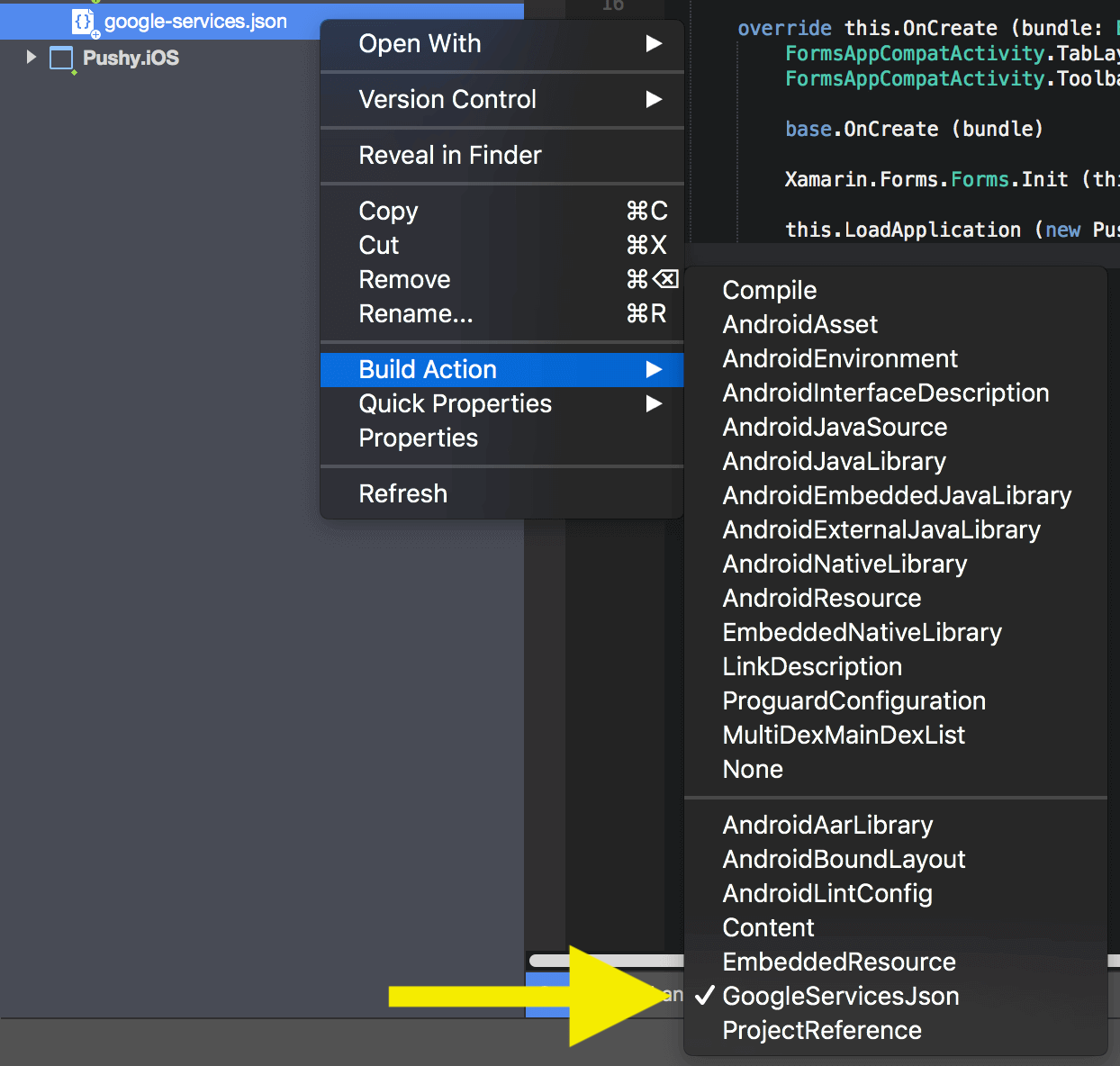Click the Pushy.iOS project icon
This screenshot has height=1066, width=1120.
[x=61, y=59]
